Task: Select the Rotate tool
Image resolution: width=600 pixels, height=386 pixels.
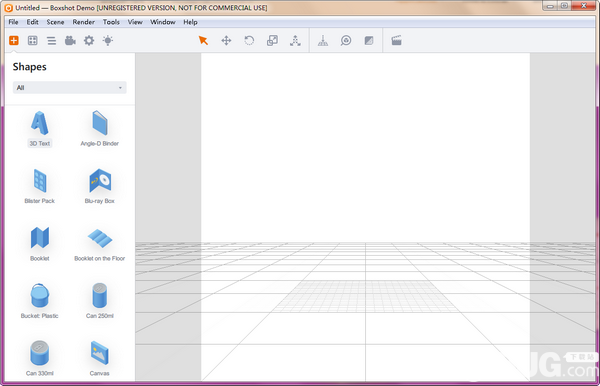Action: coord(249,40)
